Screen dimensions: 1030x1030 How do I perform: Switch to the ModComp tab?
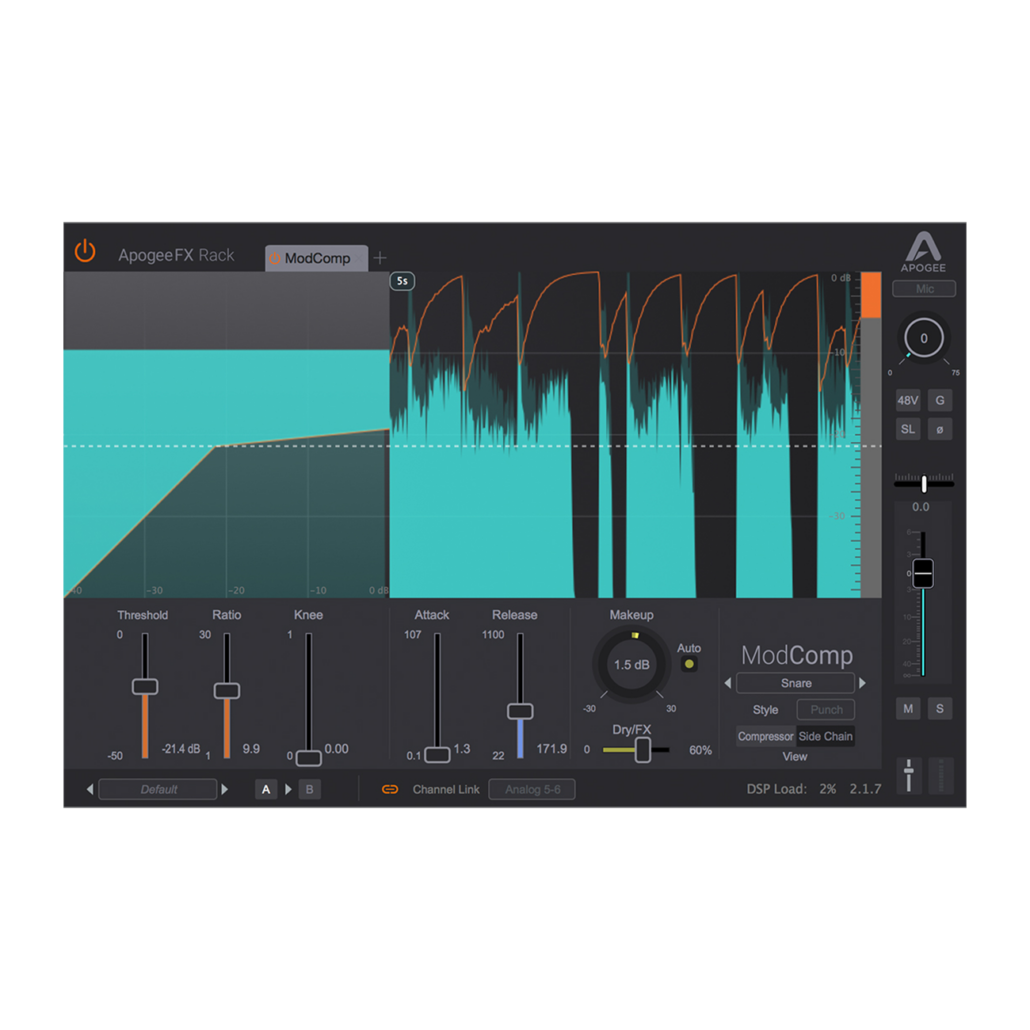tap(316, 258)
